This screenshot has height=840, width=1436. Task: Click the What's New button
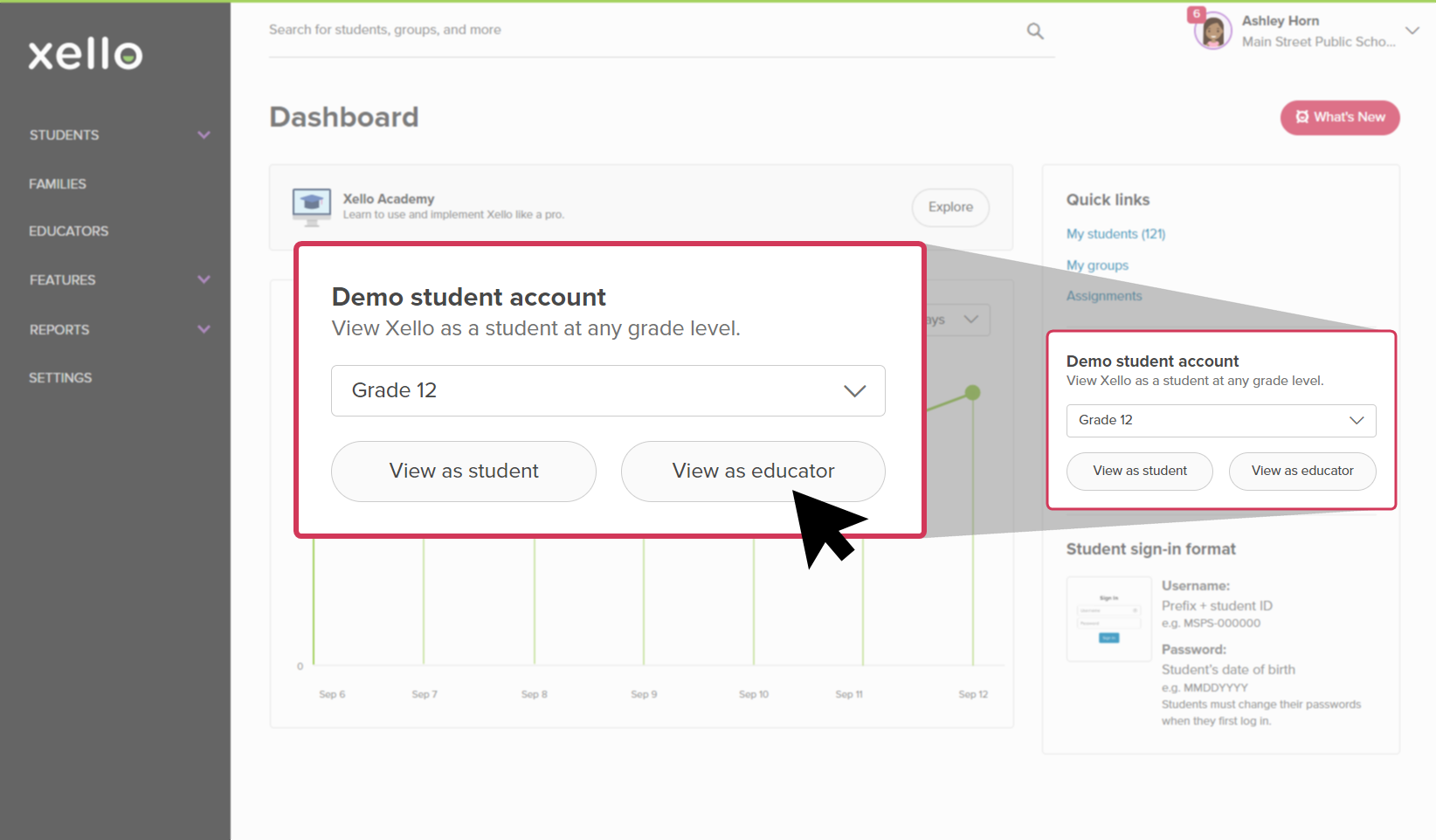[1340, 118]
